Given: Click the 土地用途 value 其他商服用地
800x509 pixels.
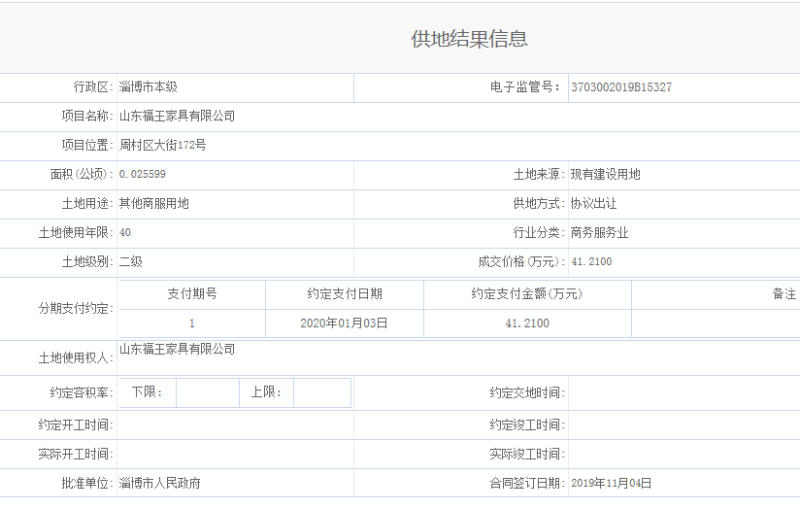Looking at the screenshot, I should click(154, 203).
